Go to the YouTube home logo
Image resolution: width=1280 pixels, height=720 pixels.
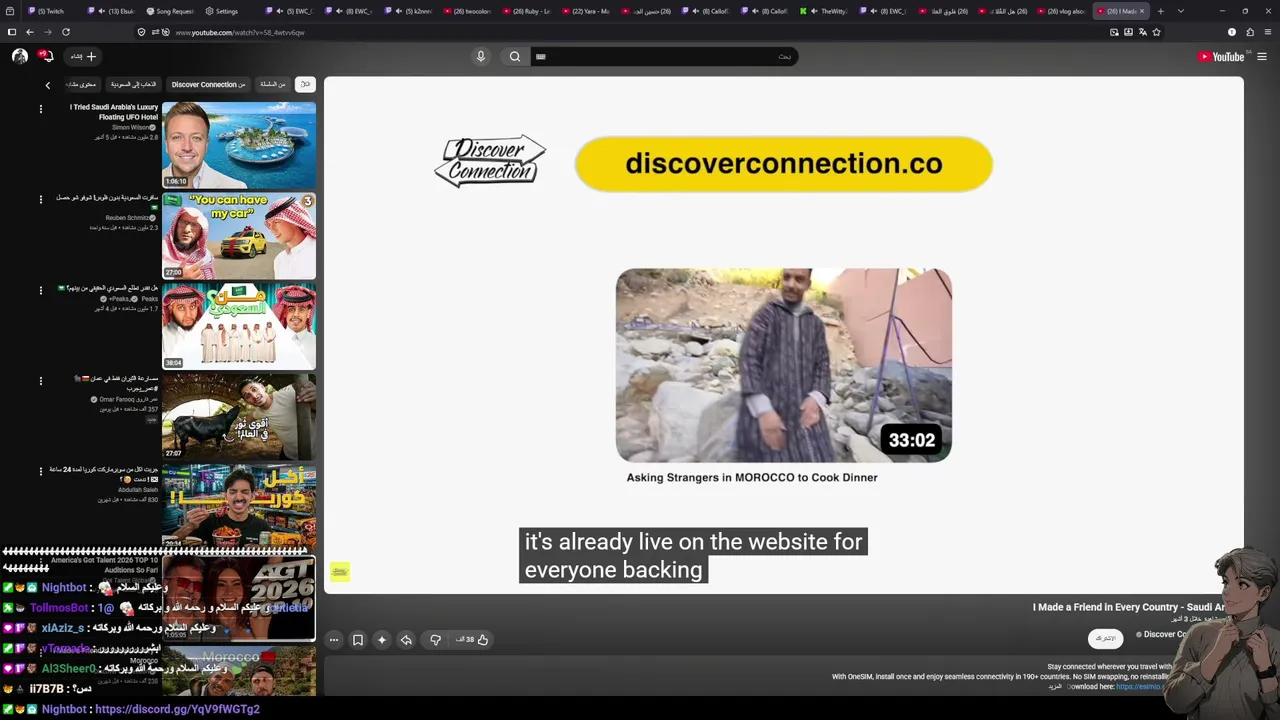pos(1222,57)
